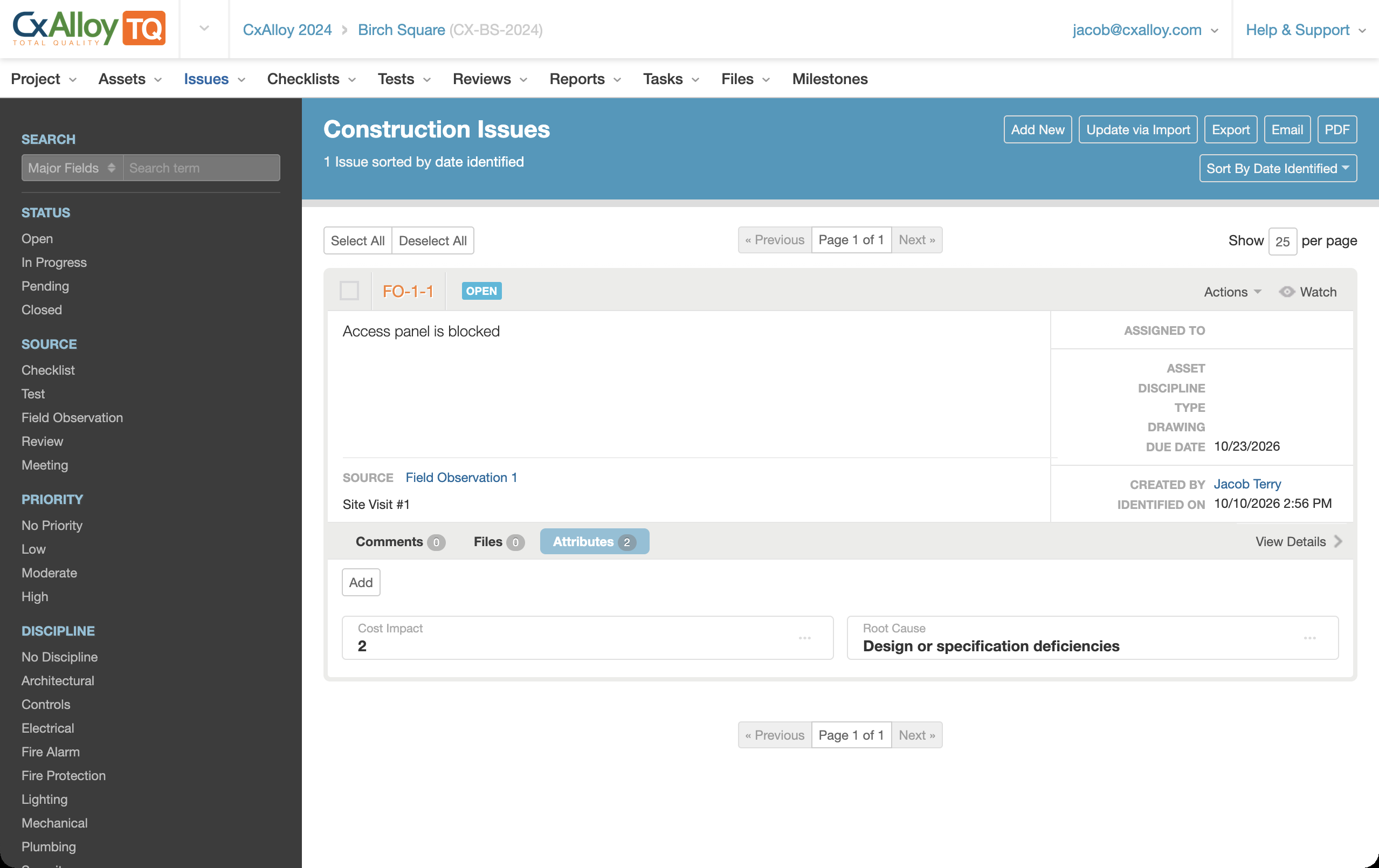Open the Actions dropdown for FO-1-1
Screen dimensions: 1379x868
click(x=1232, y=292)
